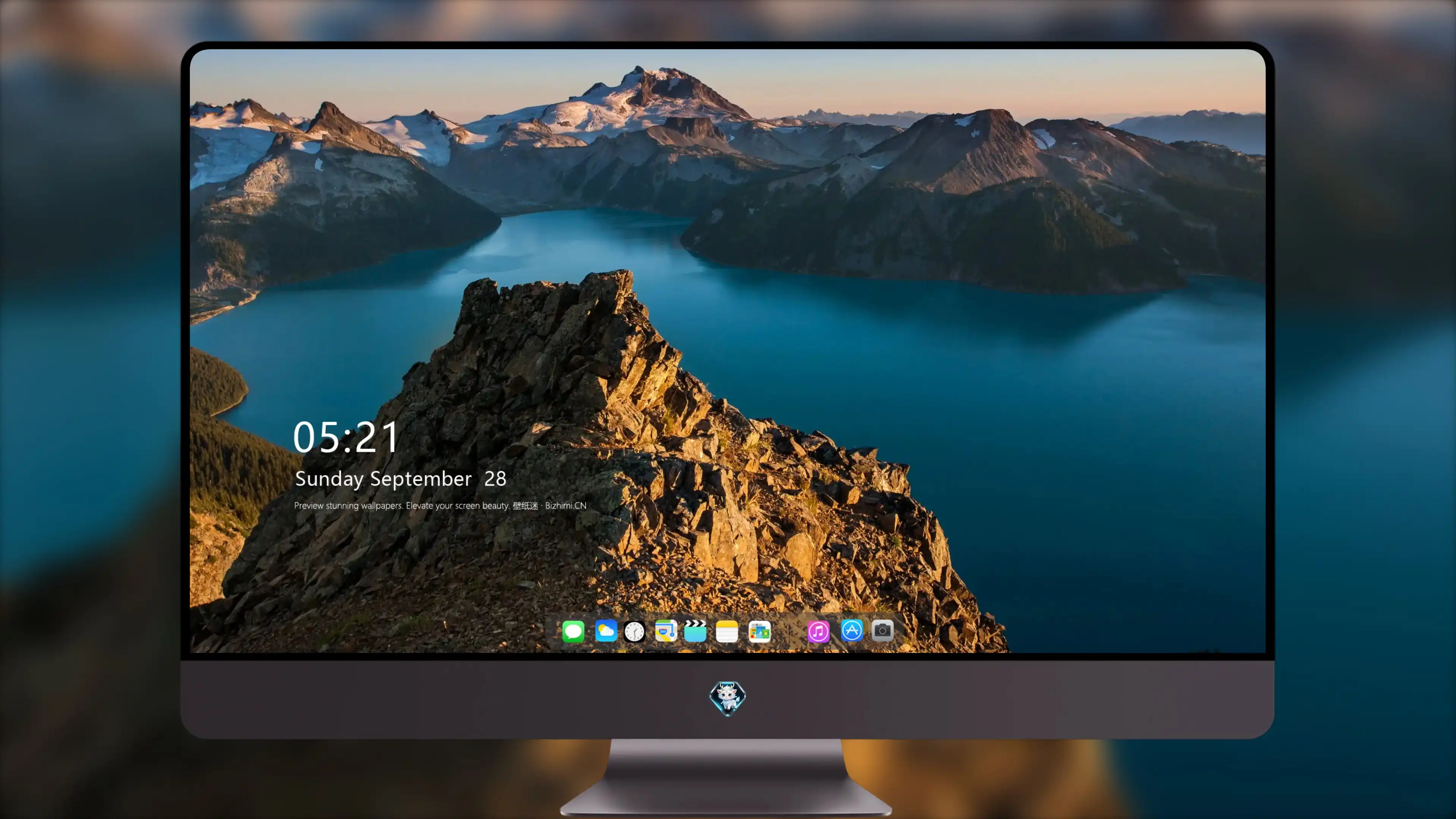Image resolution: width=1456 pixels, height=819 pixels.
Task: Launch the Weather app from the dock
Action: pos(606,631)
